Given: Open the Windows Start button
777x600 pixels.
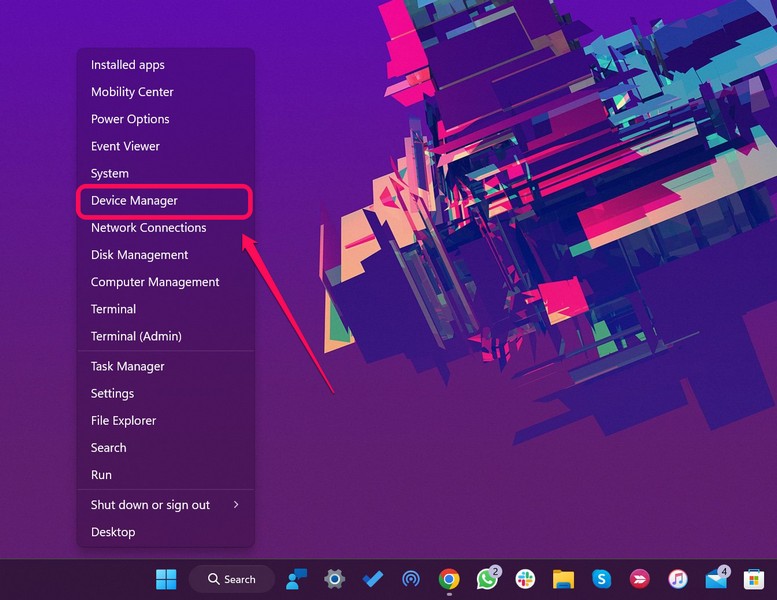Looking at the screenshot, I should click(166, 579).
